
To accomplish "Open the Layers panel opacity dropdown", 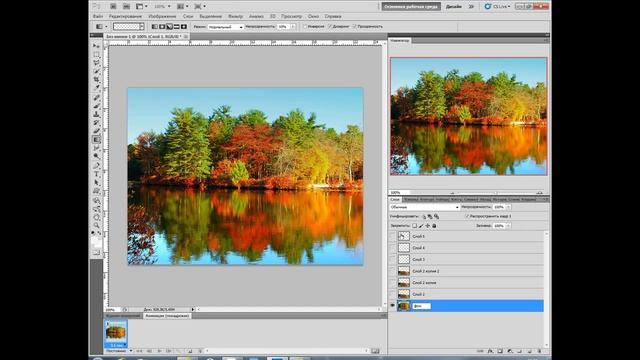I will click(508, 207).
